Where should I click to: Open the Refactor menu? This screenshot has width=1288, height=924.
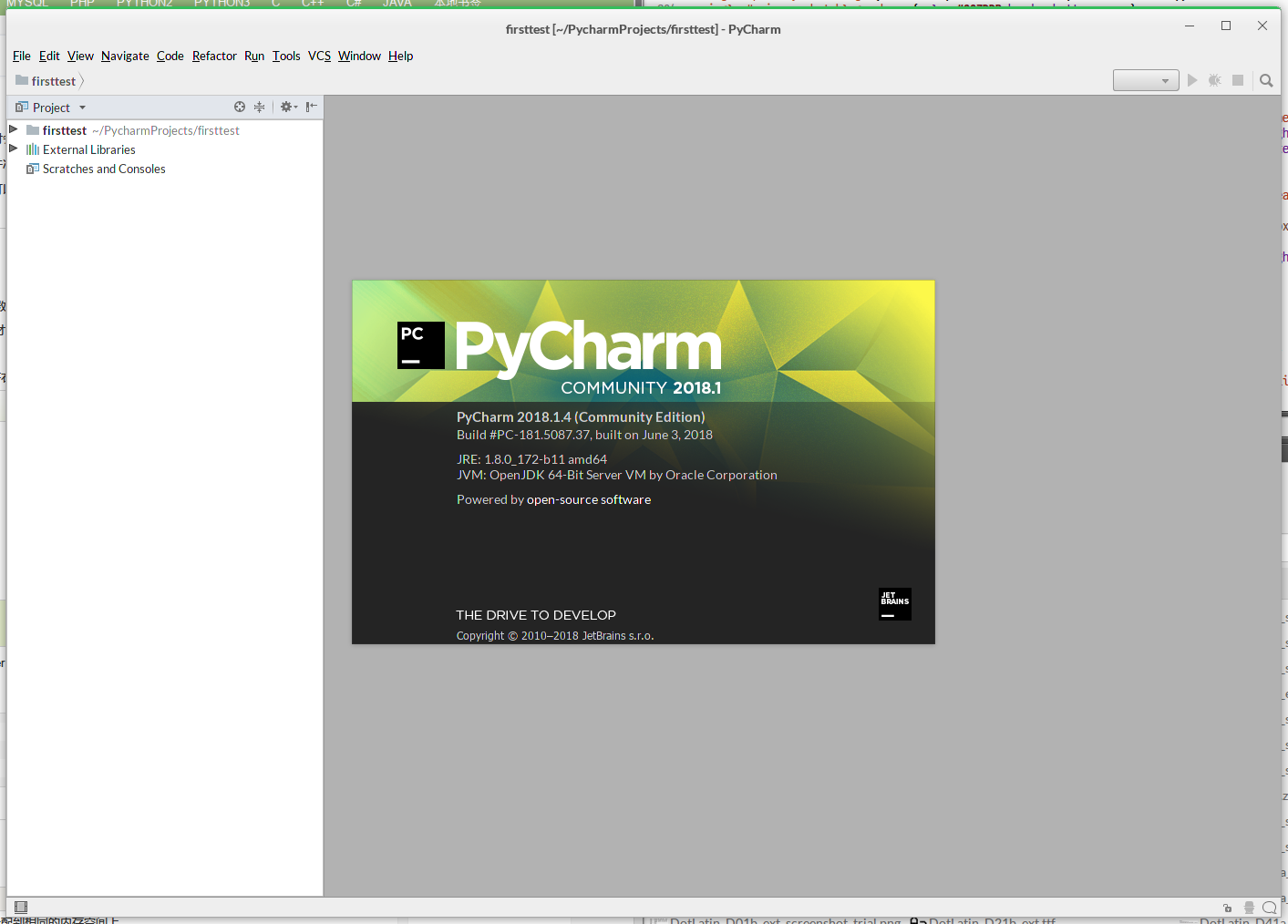click(x=214, y=56)
